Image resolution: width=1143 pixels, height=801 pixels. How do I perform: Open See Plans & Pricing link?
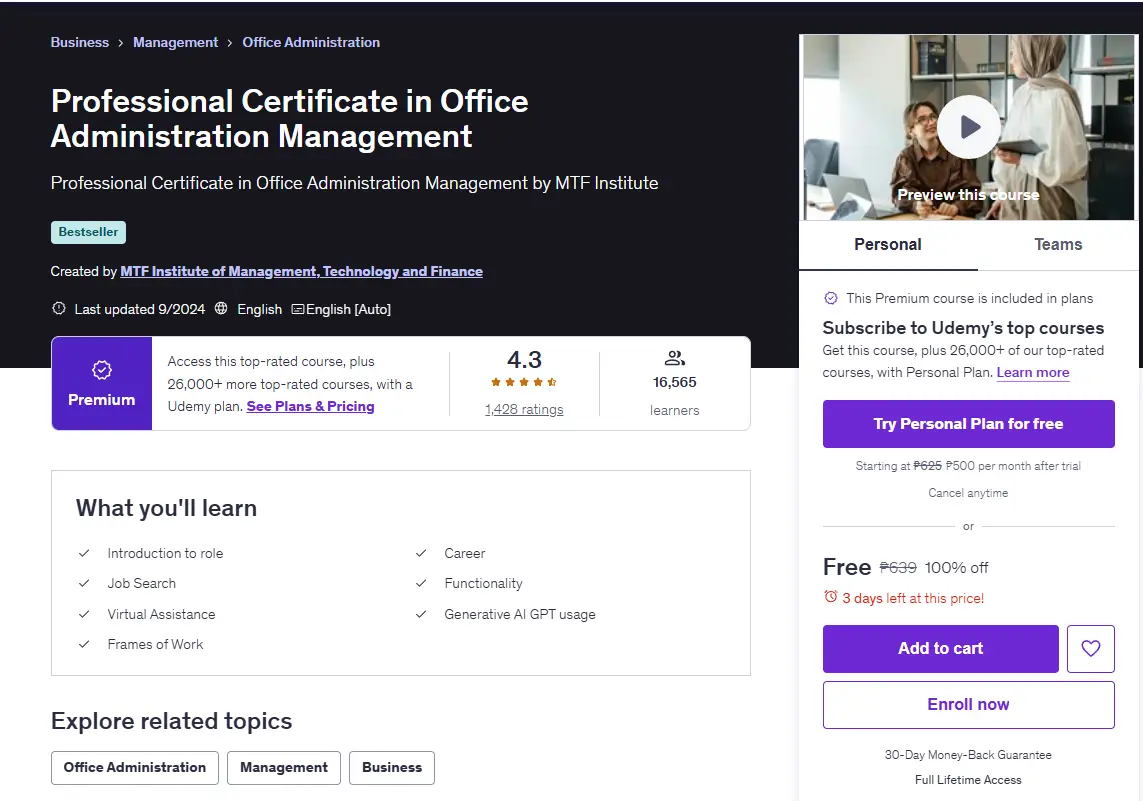pos(311,406)
